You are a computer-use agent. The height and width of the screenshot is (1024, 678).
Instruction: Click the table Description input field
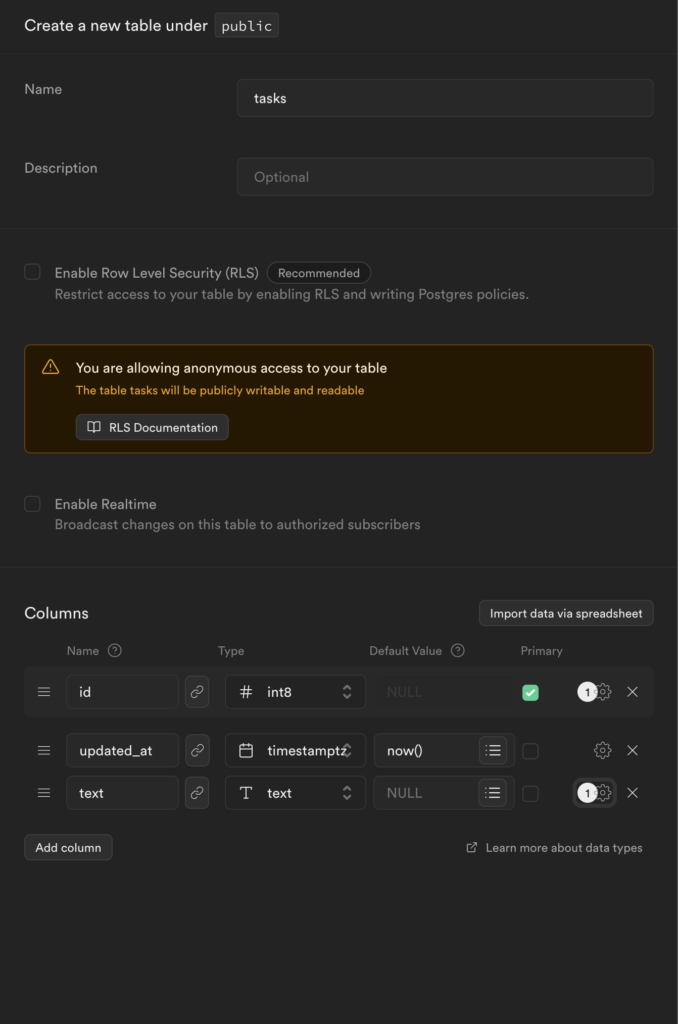(x=445, y=177)
